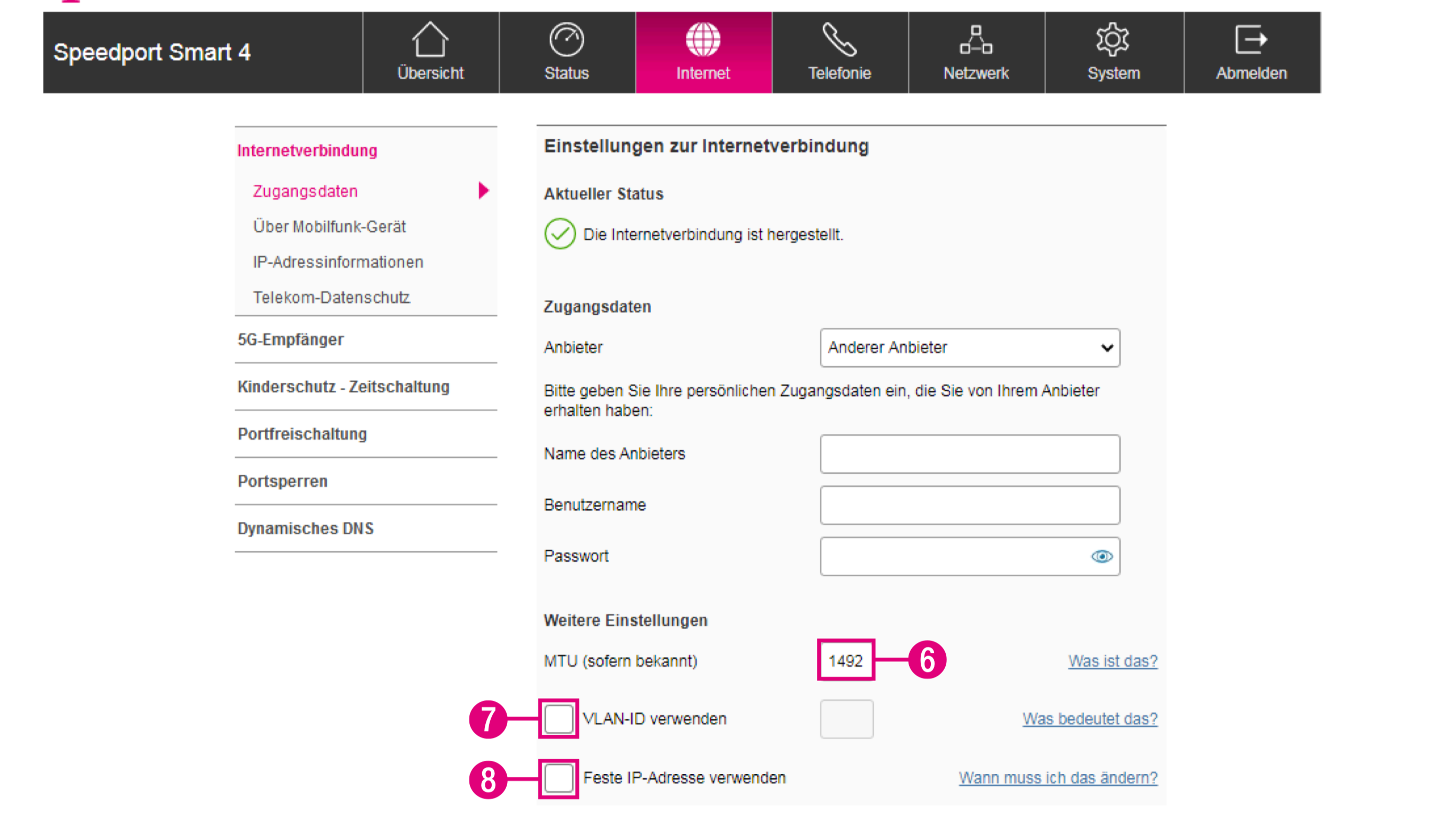Expand the Zugangsdaten arrow in the sidebar
Image resolution: width=1446 pixels, height=840 pixels.
tap(484, 190)
